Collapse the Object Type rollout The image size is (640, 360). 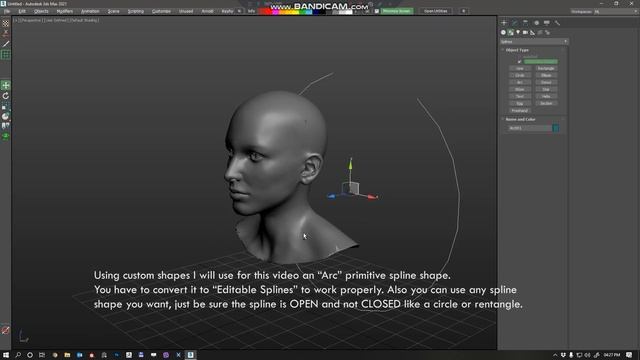click(x=517, y=50)
